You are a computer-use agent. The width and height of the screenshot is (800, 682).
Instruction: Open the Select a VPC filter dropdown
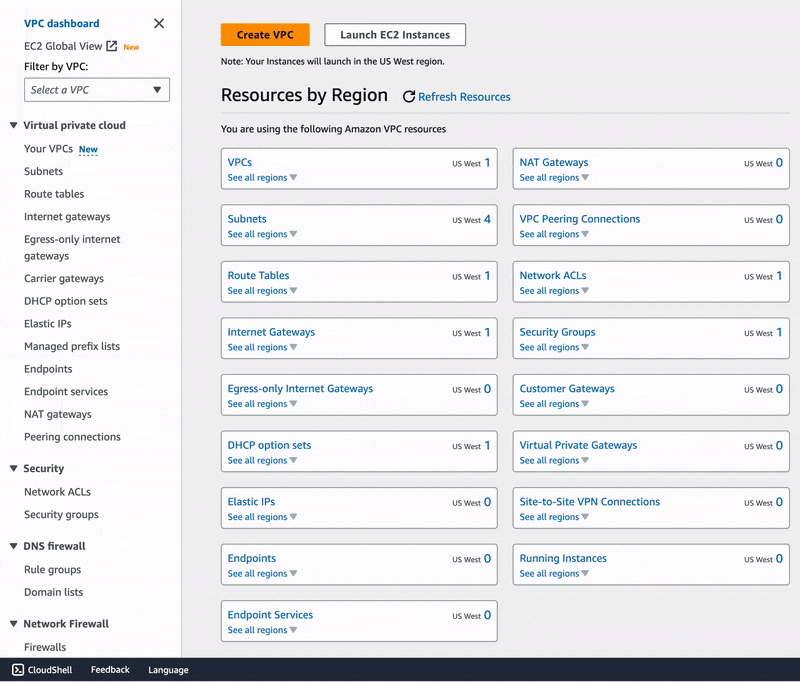pyautogui.click(x=97, y=90)
